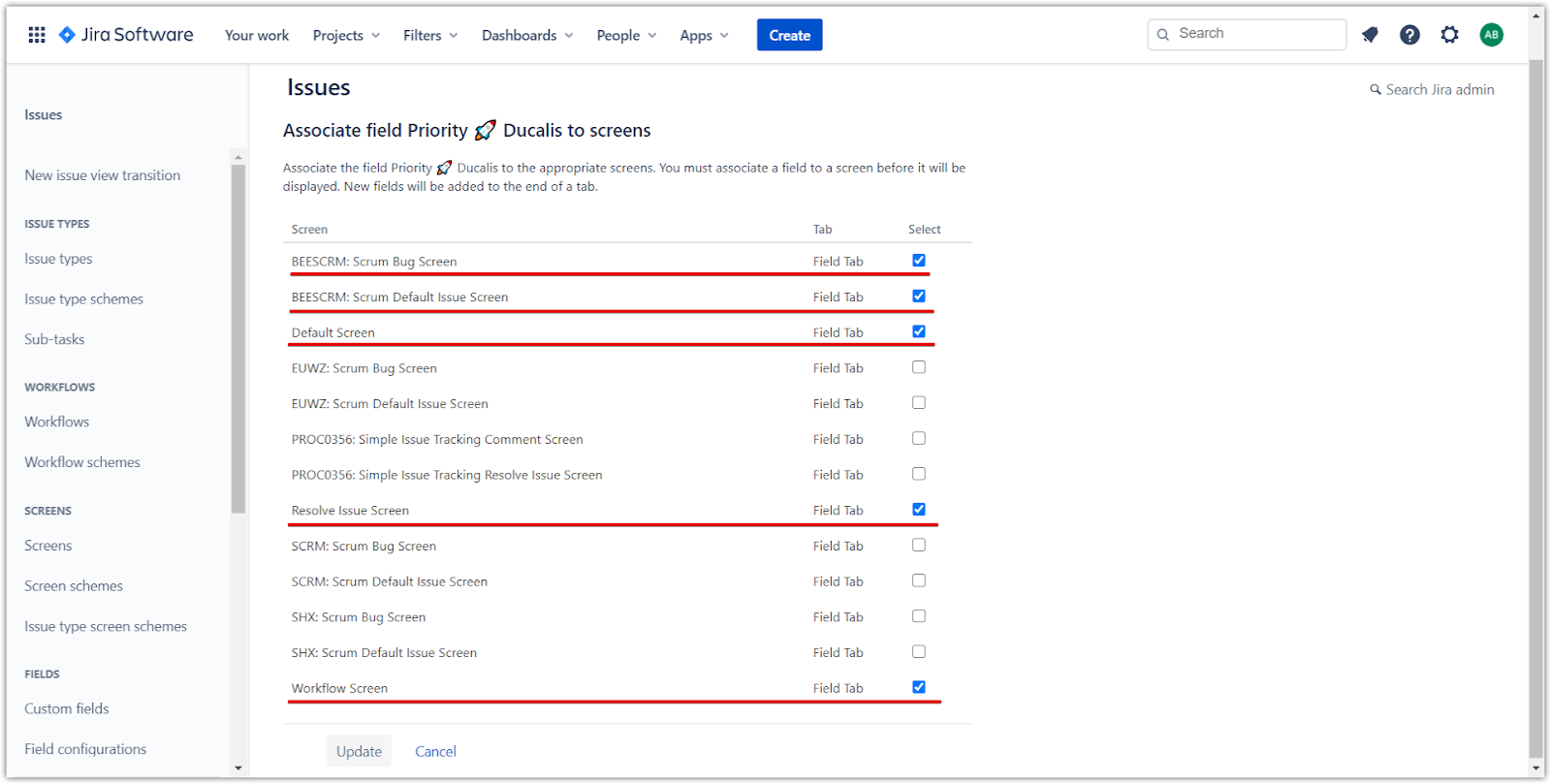
Task: Uncheck the Workflow Screen checkbox
Action: pos(919,687)
